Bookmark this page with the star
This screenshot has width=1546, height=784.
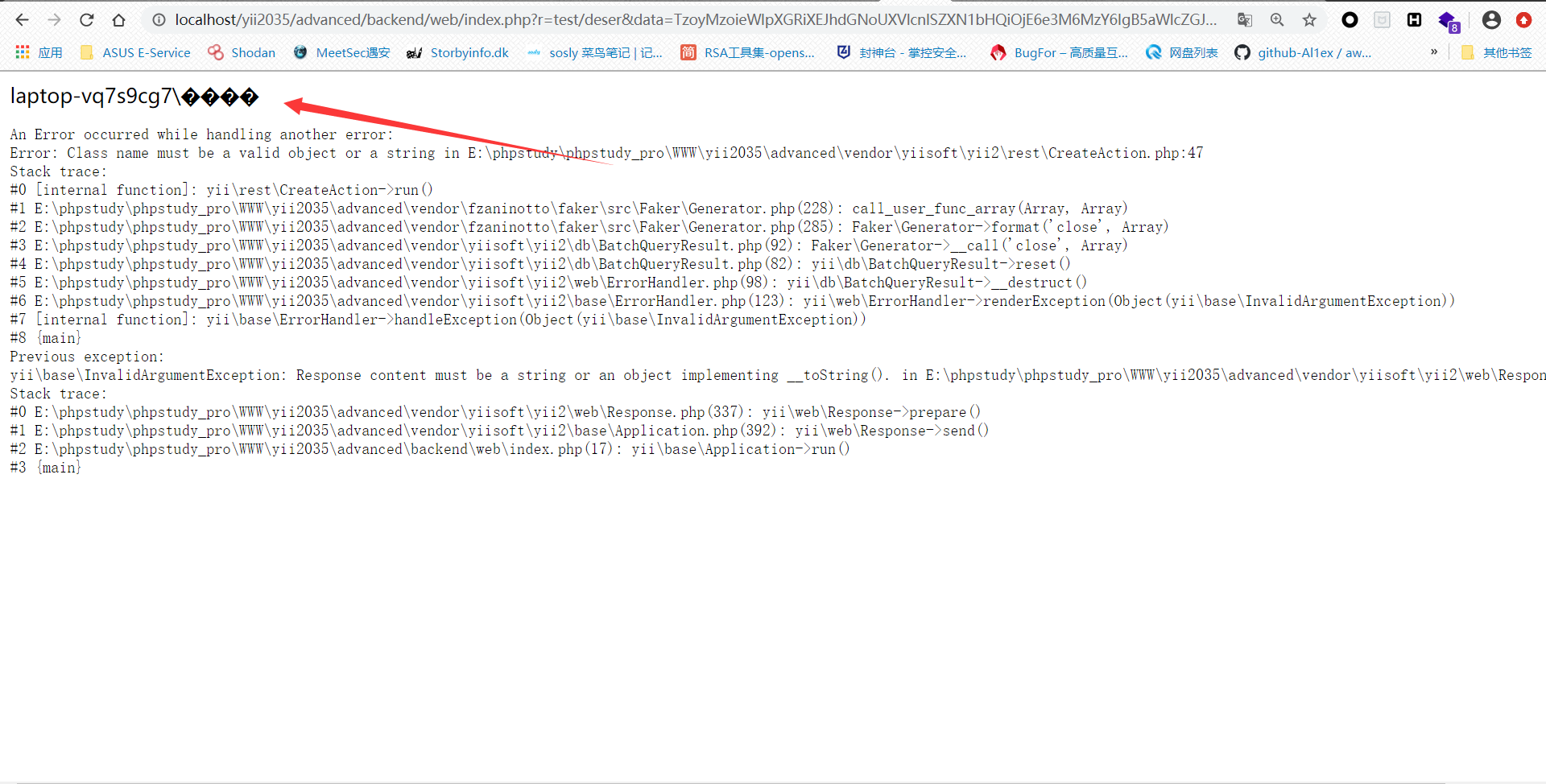1310,20
